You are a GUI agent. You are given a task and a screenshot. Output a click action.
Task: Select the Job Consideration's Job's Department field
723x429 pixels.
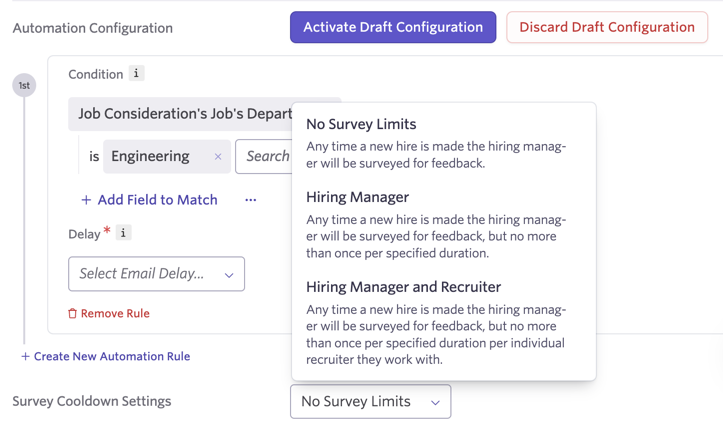[x=180, y=114]
